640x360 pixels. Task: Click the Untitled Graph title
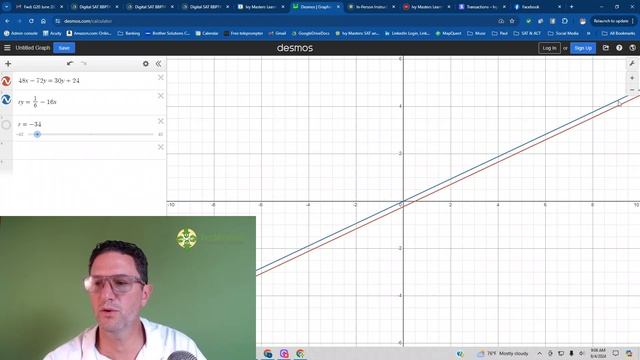33,48
